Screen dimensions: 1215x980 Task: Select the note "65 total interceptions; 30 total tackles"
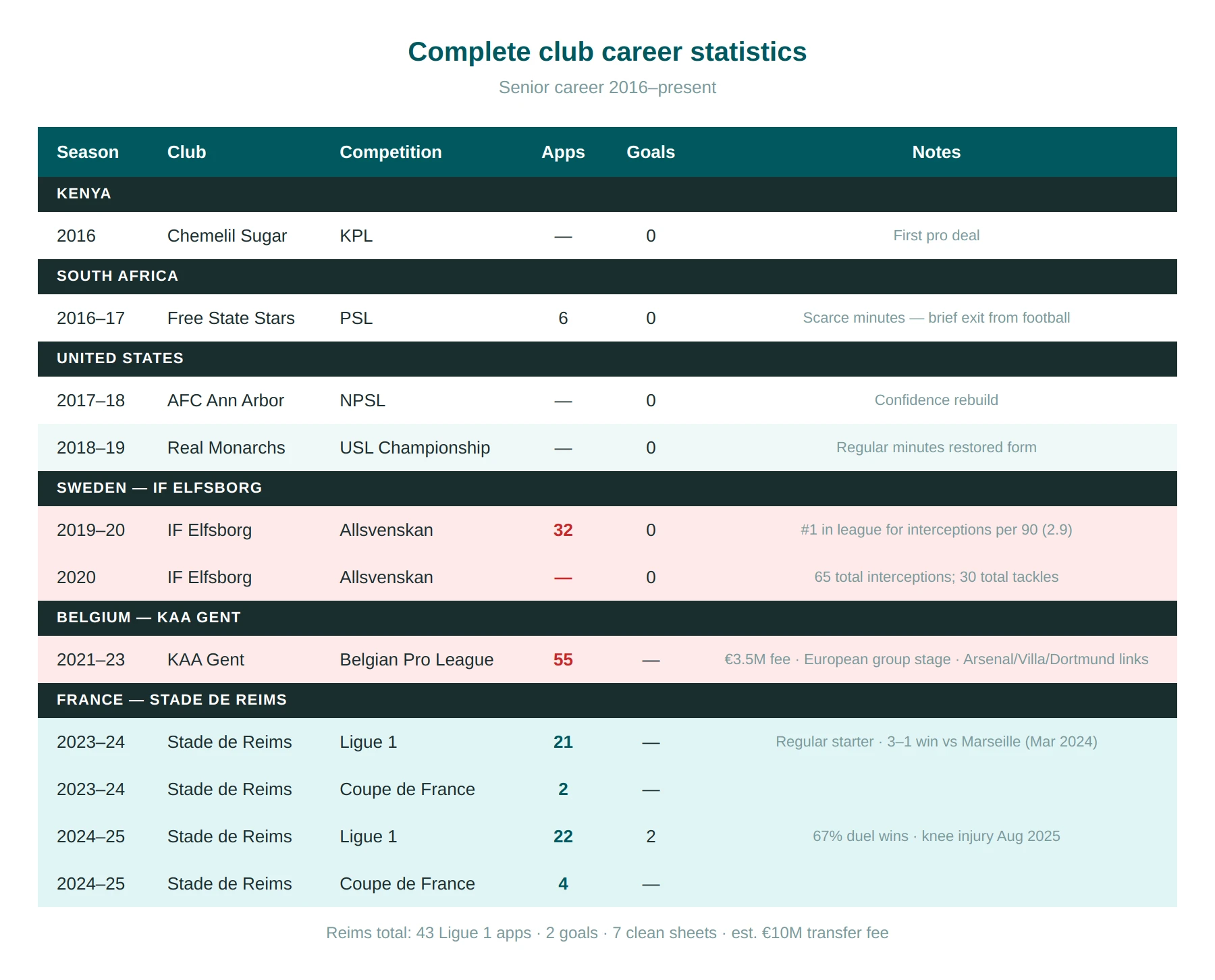coord(936,577)
